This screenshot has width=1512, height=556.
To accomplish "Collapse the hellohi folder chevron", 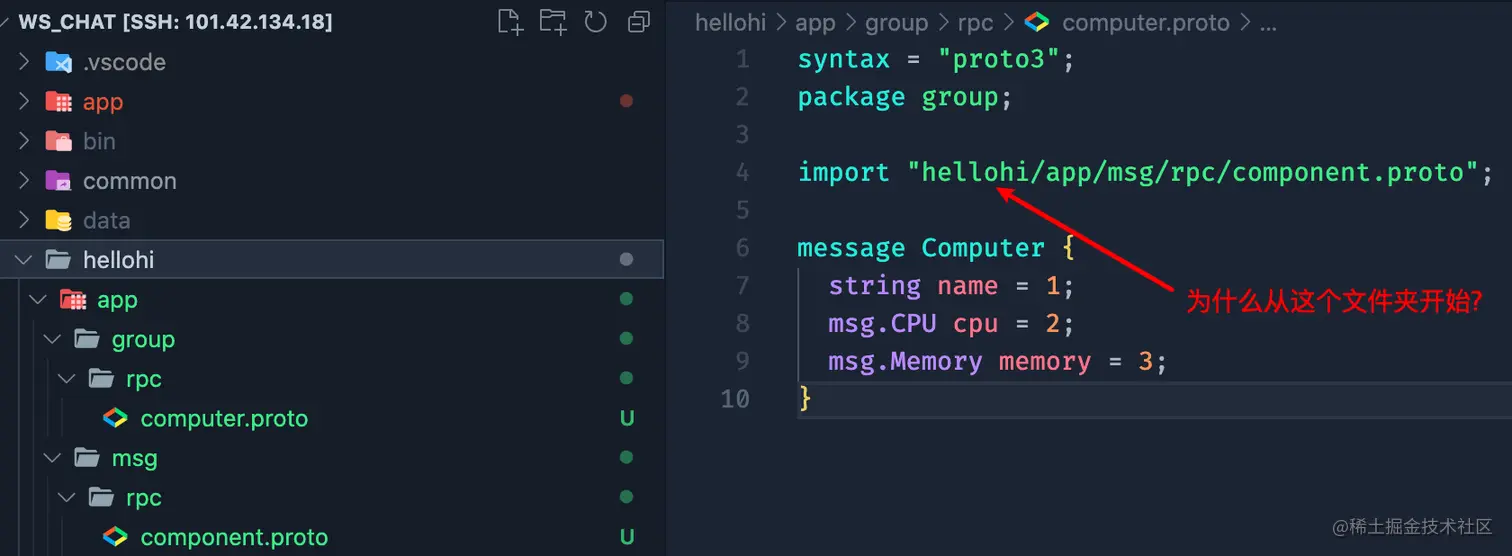I will pyautogui.click(x=24, y=261).
